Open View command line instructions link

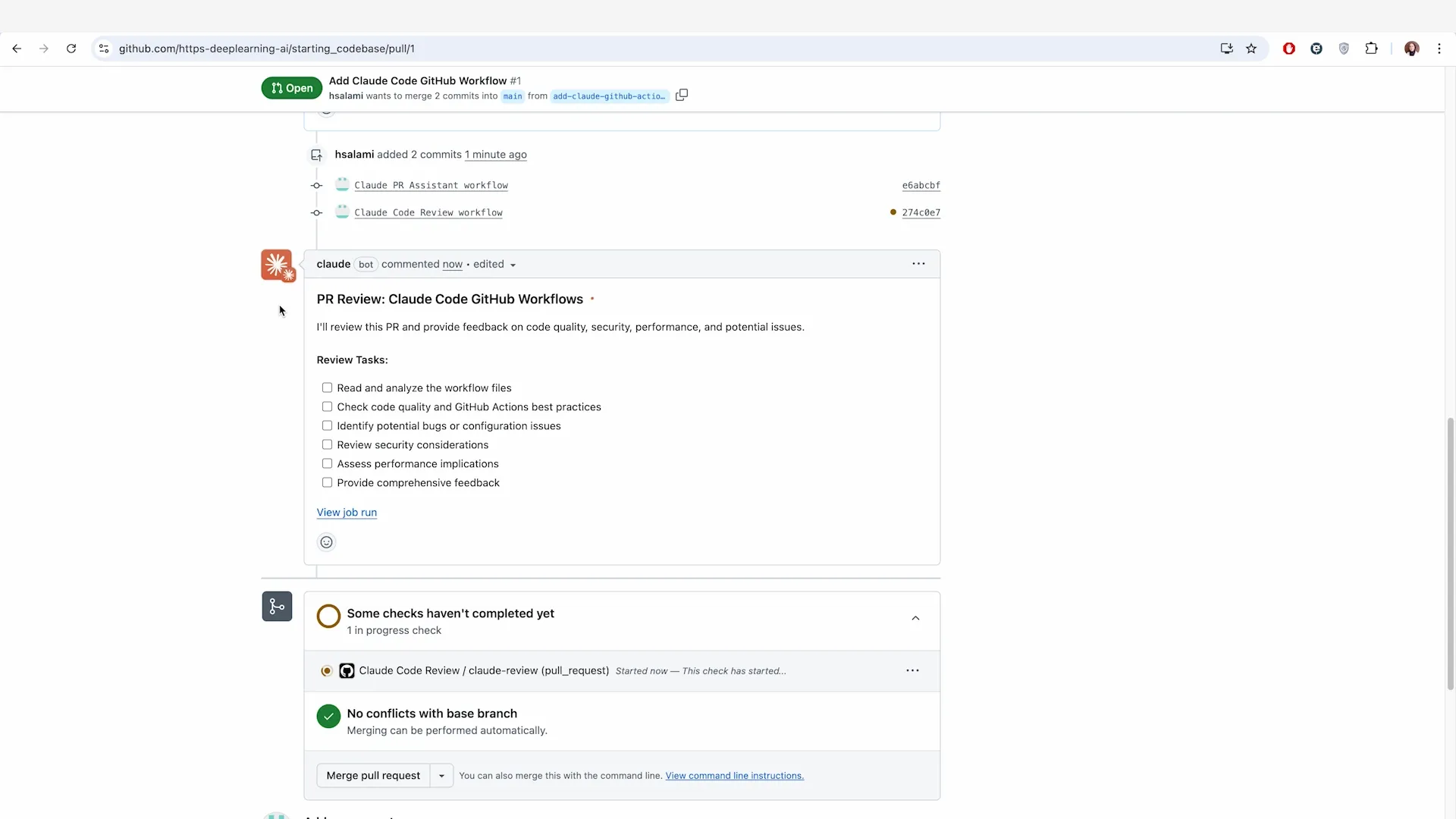(734, 776)
